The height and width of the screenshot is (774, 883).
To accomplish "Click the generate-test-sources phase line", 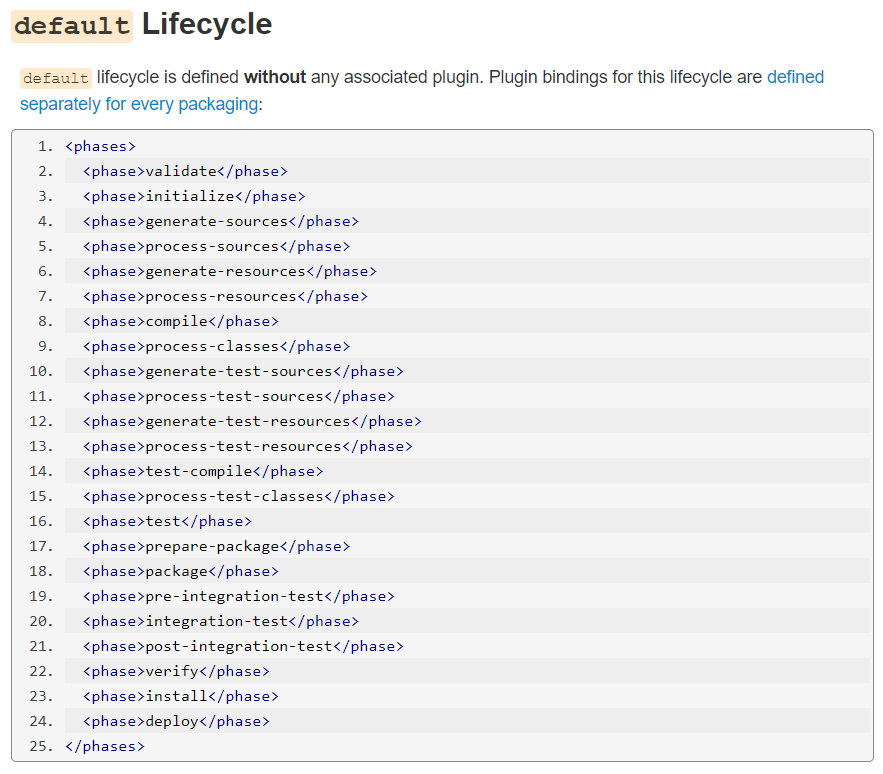I will point(467,371).
